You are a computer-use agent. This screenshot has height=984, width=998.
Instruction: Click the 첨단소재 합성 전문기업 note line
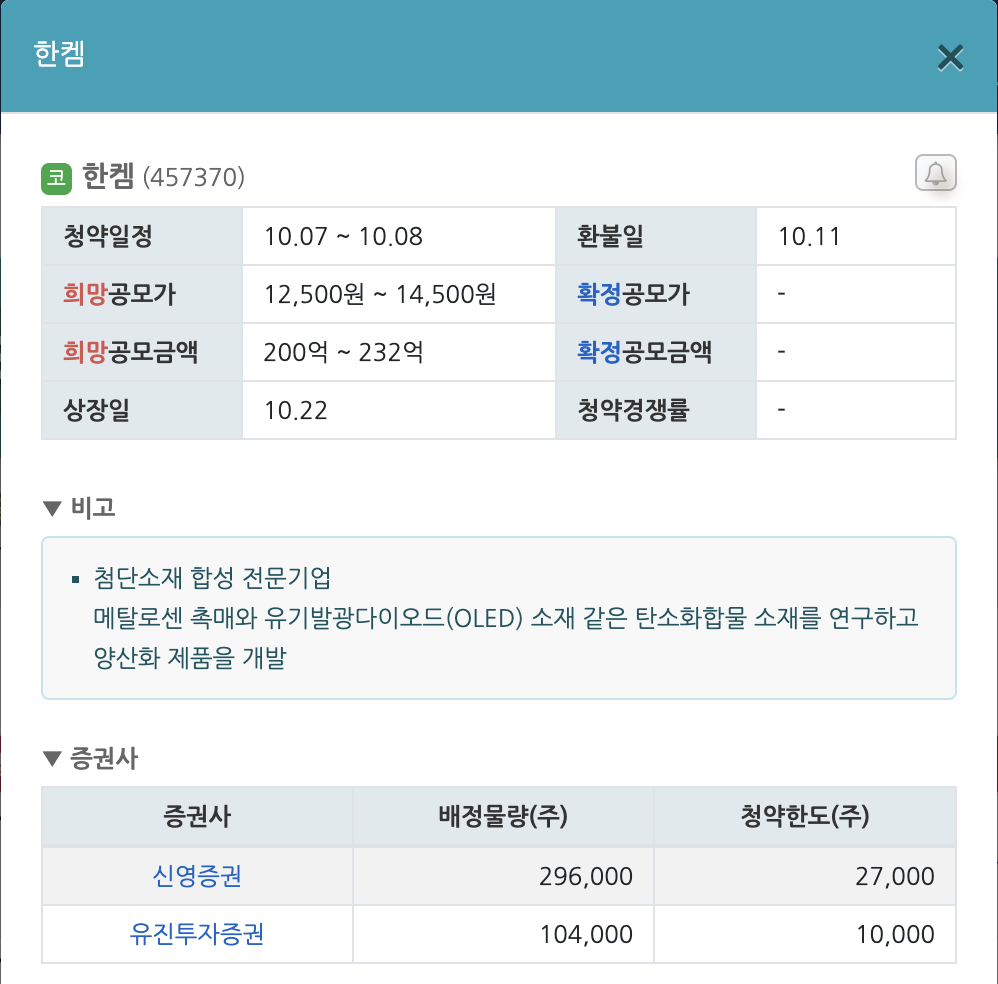(213, 578)
